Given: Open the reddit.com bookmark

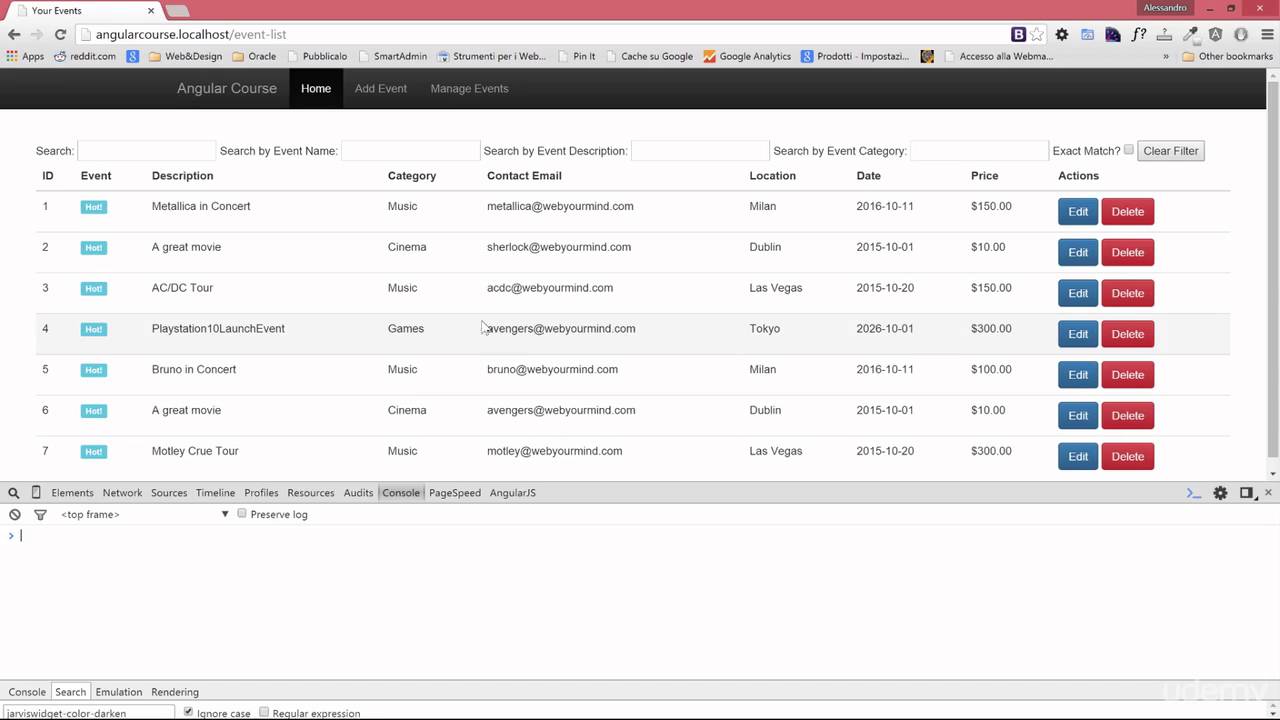Looking at the screenshot, I should coord(84,56).
